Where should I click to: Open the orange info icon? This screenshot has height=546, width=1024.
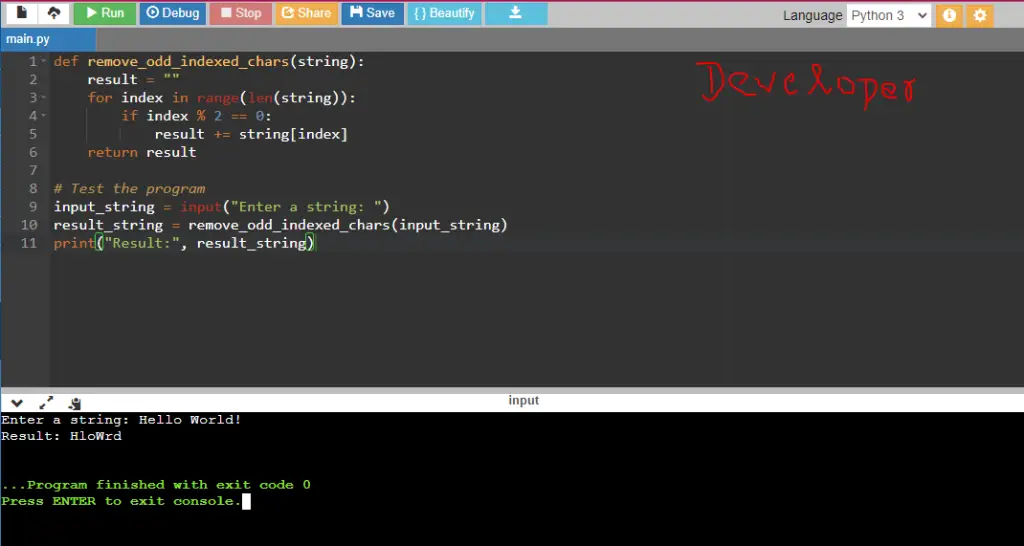(x=950, y=15)
